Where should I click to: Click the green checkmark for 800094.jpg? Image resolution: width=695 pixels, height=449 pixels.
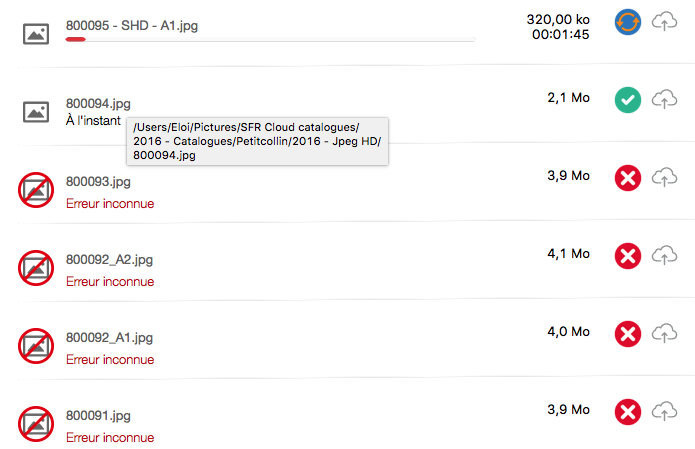coord(627,100)
